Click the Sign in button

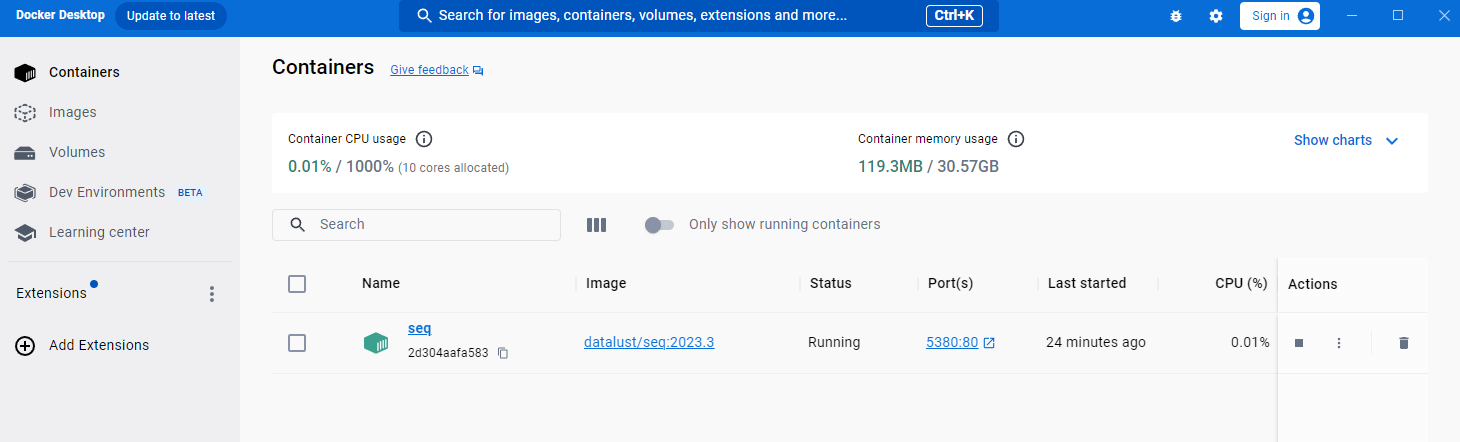pyautogui.click(x=1280, y=16)
